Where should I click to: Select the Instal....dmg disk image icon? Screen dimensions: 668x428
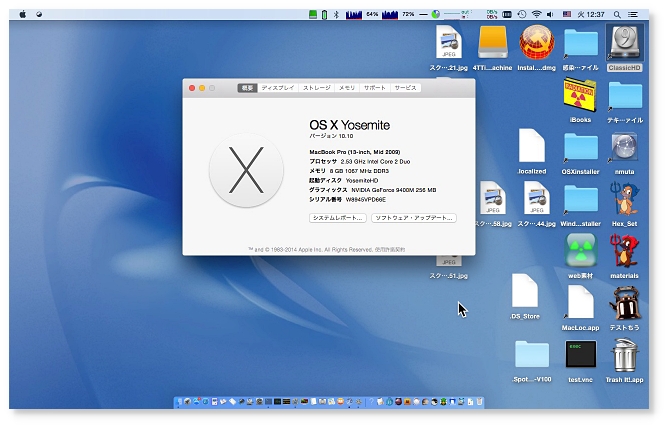point(537,43)
